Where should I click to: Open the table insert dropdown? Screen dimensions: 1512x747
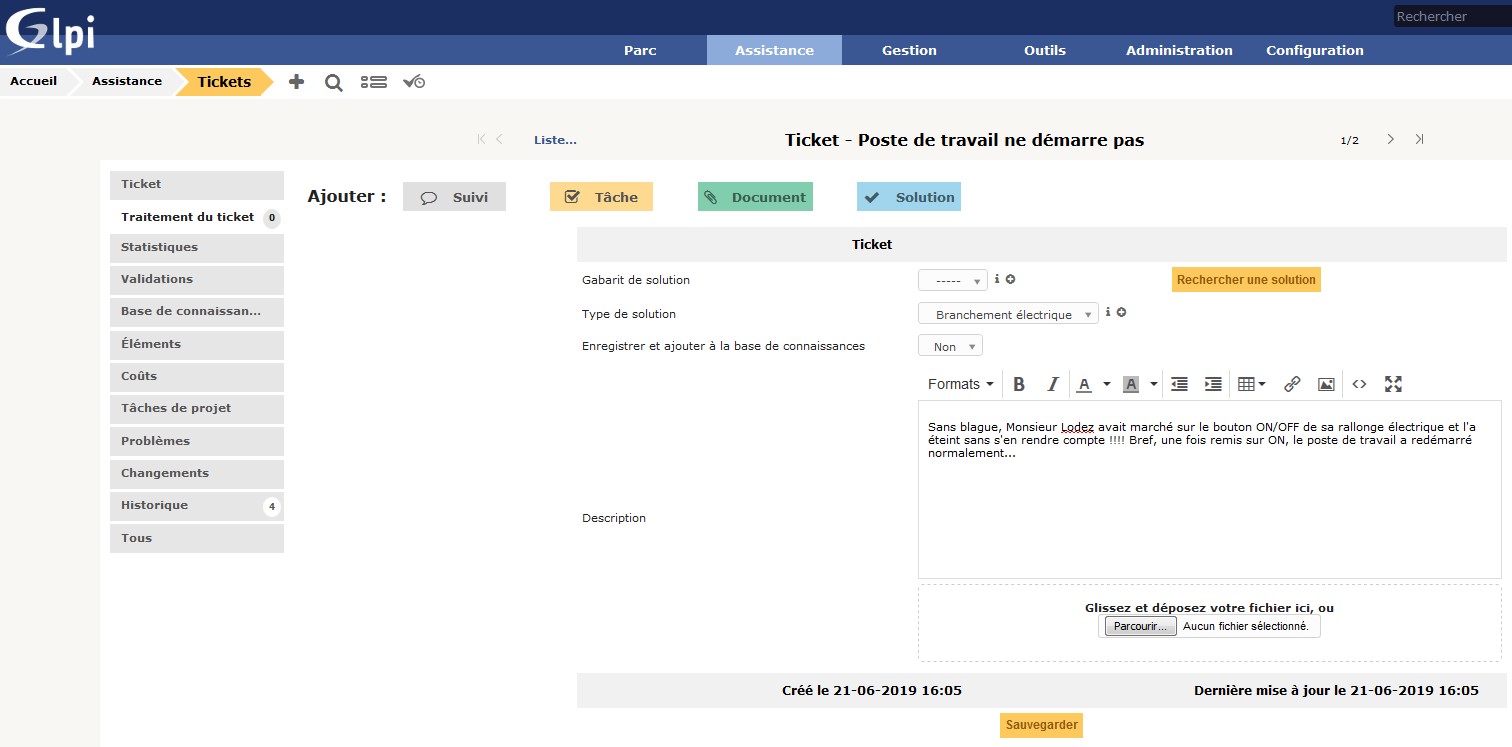coord(1252,384)
